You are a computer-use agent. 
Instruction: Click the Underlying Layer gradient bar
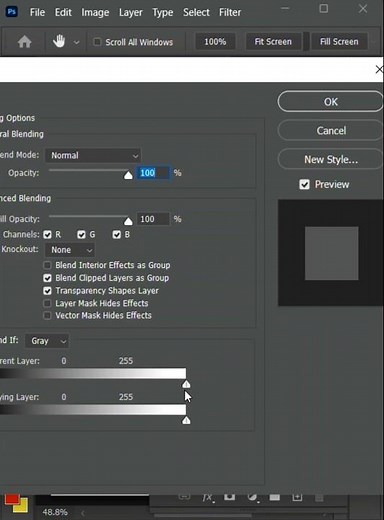93,410
